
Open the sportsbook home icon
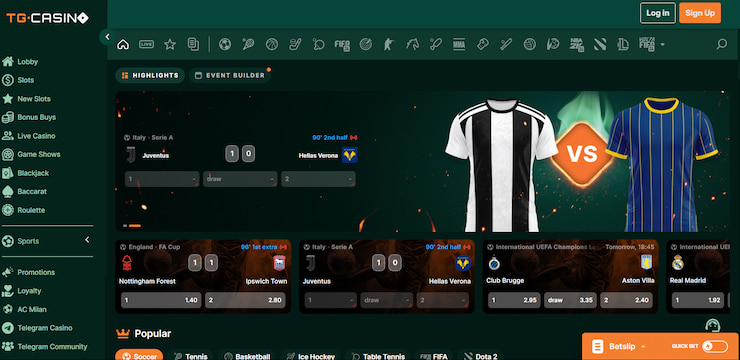pyautogui.click(x=123, y=44)
